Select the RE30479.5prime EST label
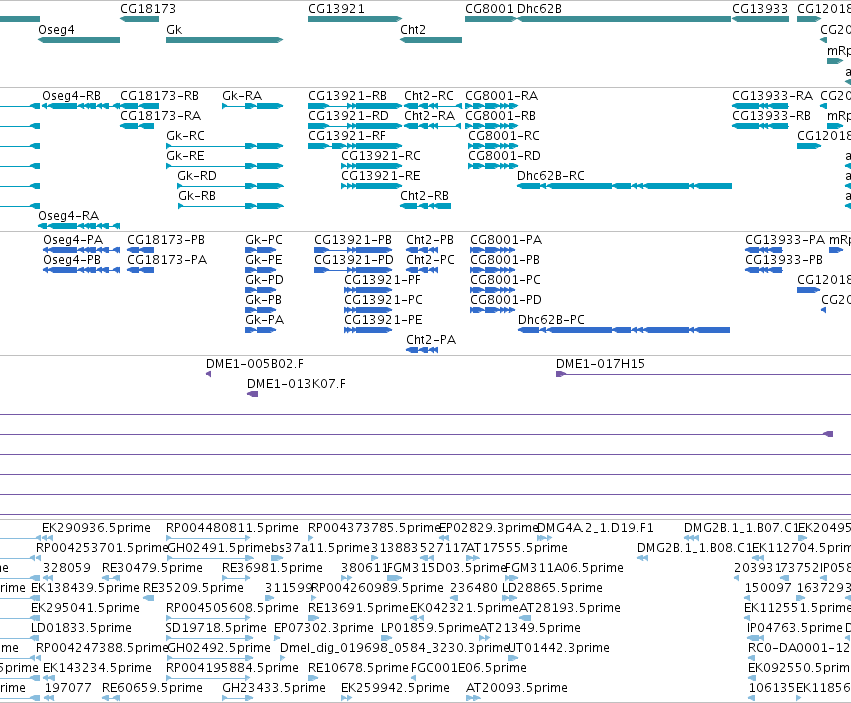Image resolution: width=851 pixels, height=703 pixels. [153, 568]
